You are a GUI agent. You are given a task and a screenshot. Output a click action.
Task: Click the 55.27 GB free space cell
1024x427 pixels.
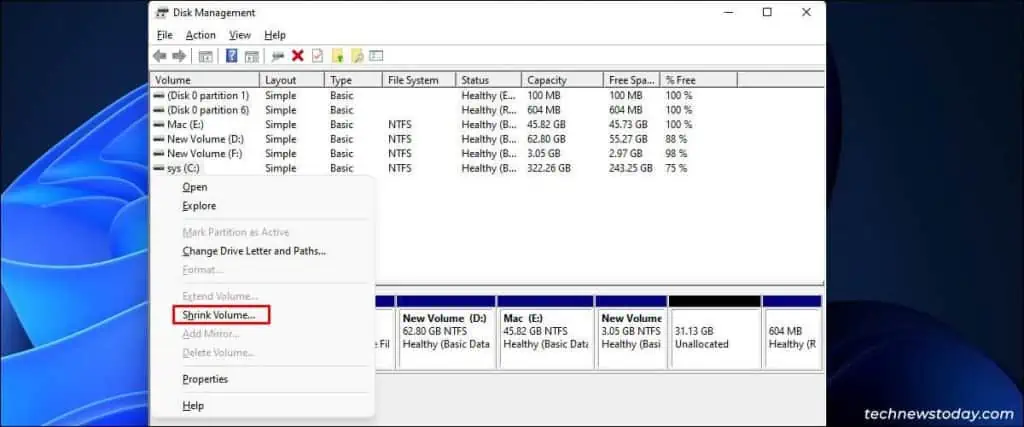pyautogui.click(x=628, y=139)
